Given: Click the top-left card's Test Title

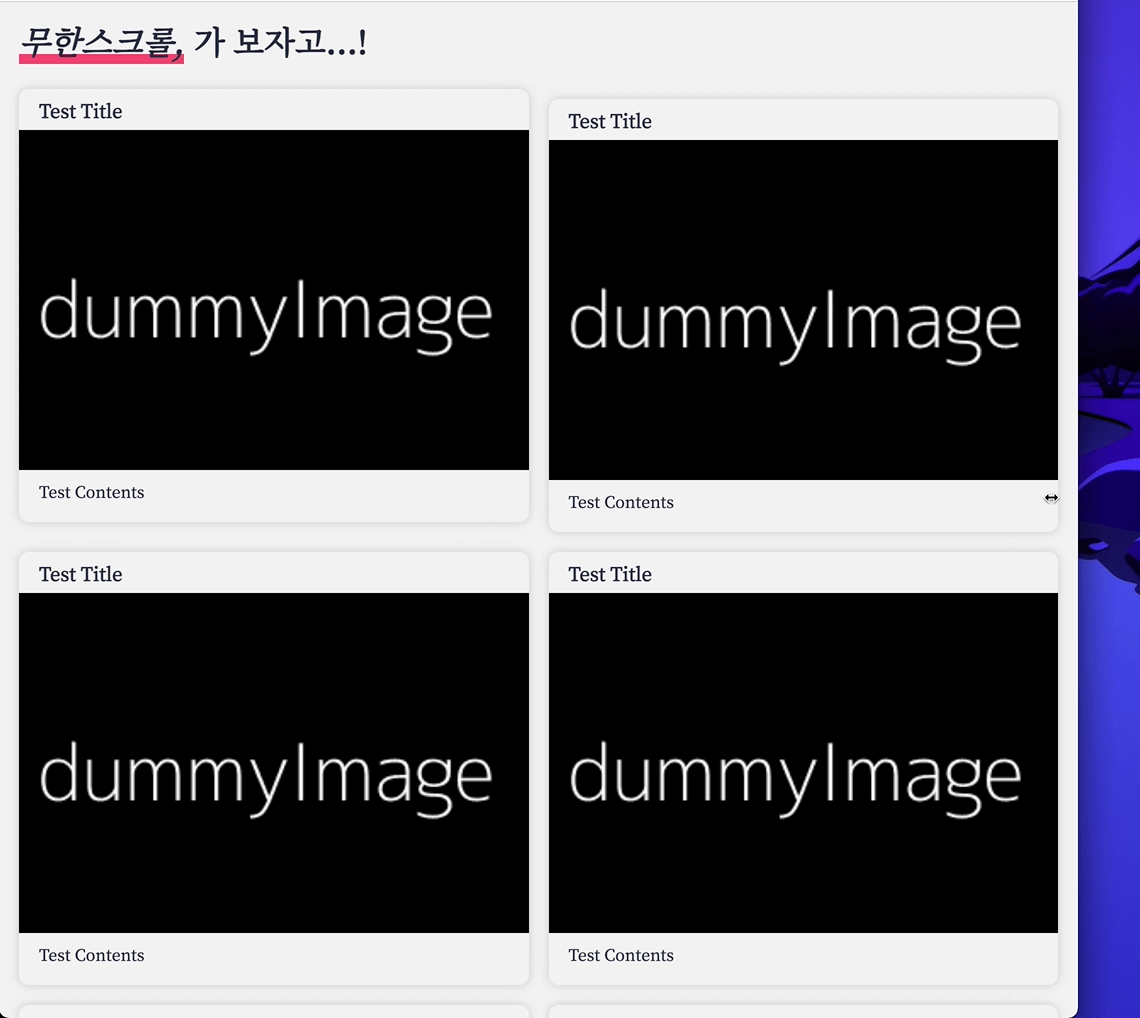Looking at the screenshot, I should coord(81,111).
